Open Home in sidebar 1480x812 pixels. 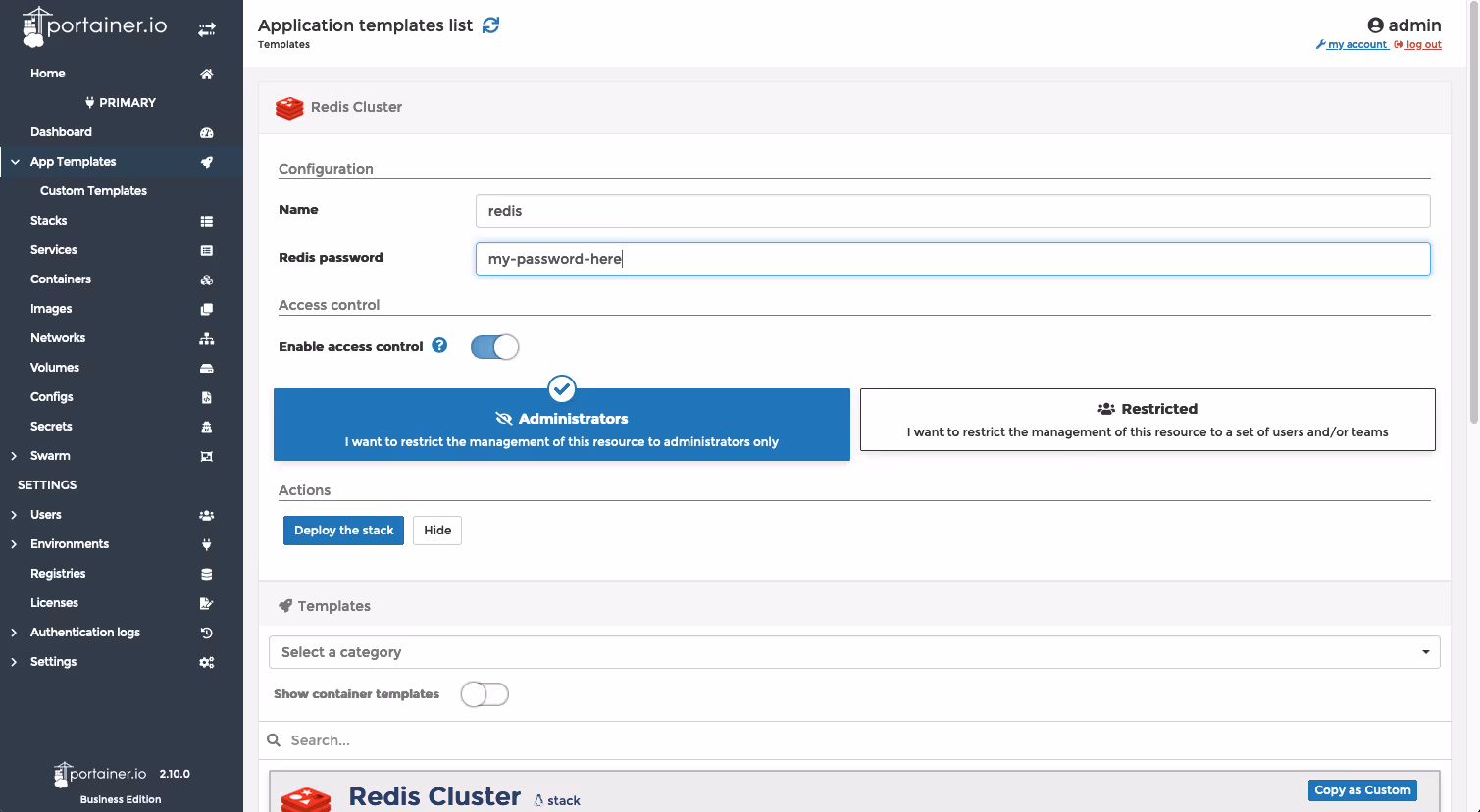click(x=48, y=74)
